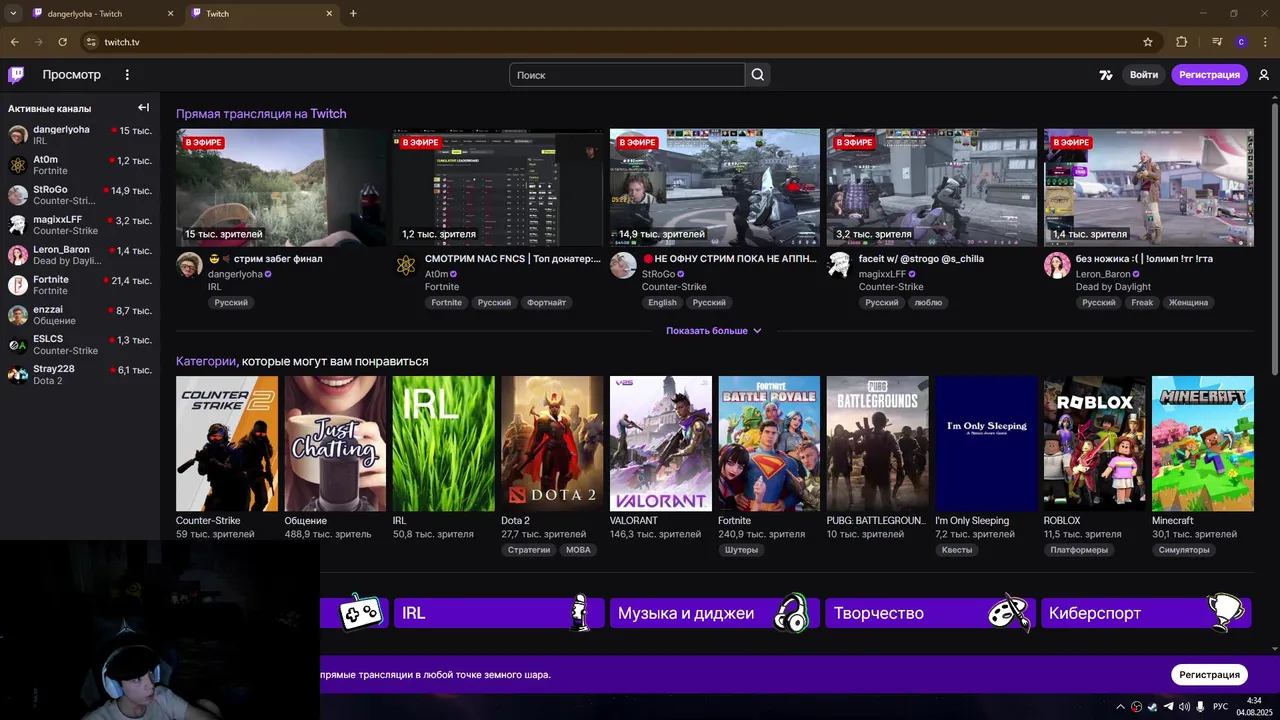The height and width of the screenshot is (720, 1280).
Task: Click the Фортнайт tag on At0m's stream
Action: pyautogui.click(x=546, y=303)
